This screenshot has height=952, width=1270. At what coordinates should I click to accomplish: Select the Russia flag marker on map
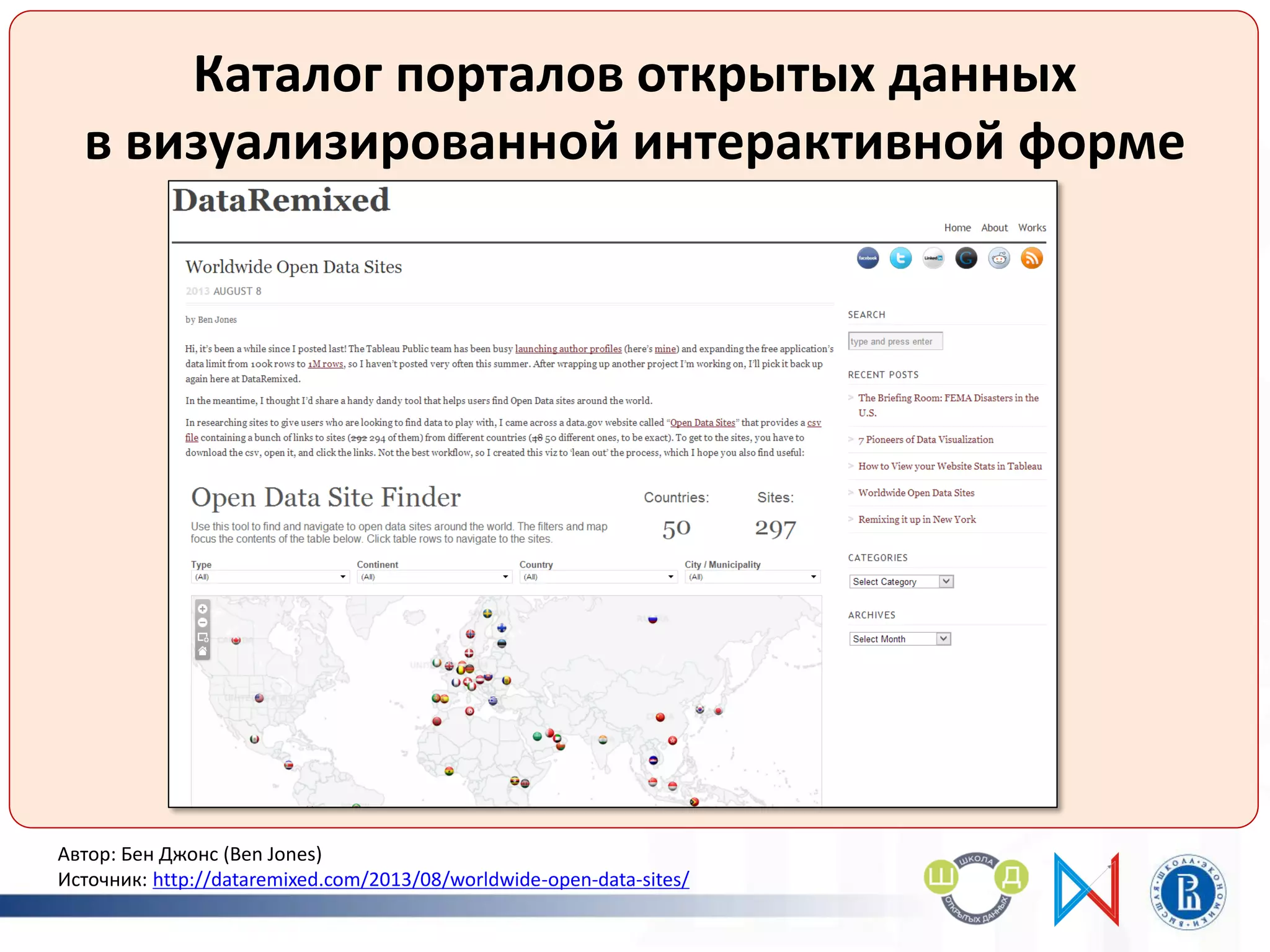tap(652, 619)
